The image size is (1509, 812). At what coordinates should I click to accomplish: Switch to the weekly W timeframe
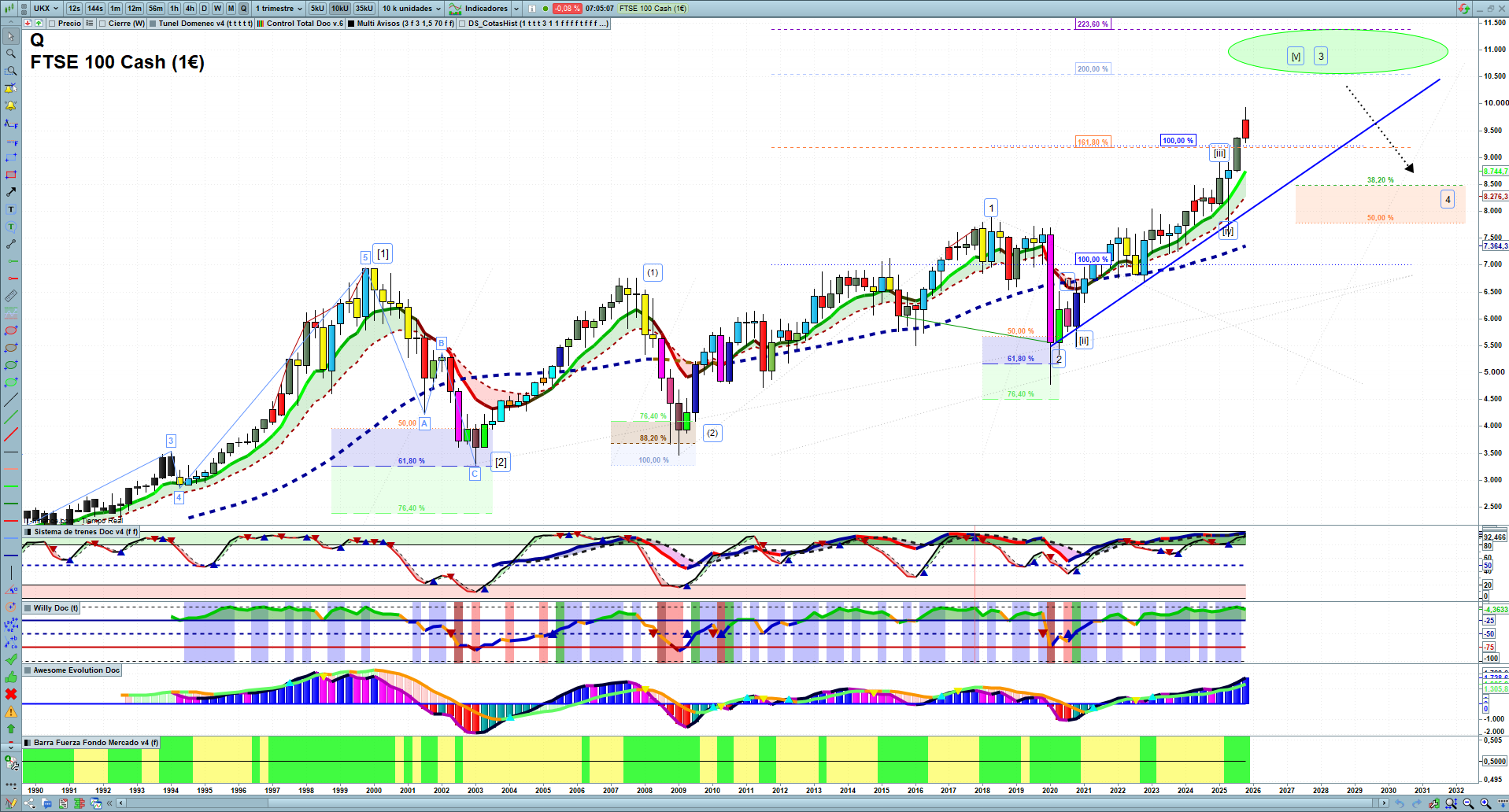pyautogui.click(x=217, y=9)
